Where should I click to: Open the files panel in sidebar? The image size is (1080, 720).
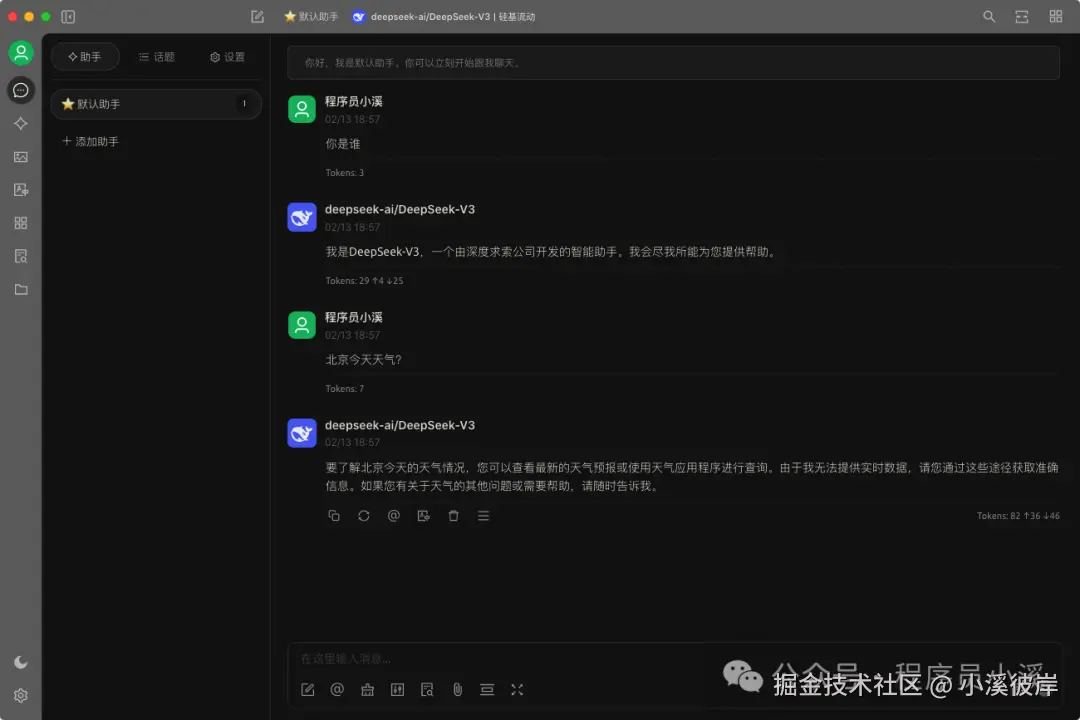(20, 289)
